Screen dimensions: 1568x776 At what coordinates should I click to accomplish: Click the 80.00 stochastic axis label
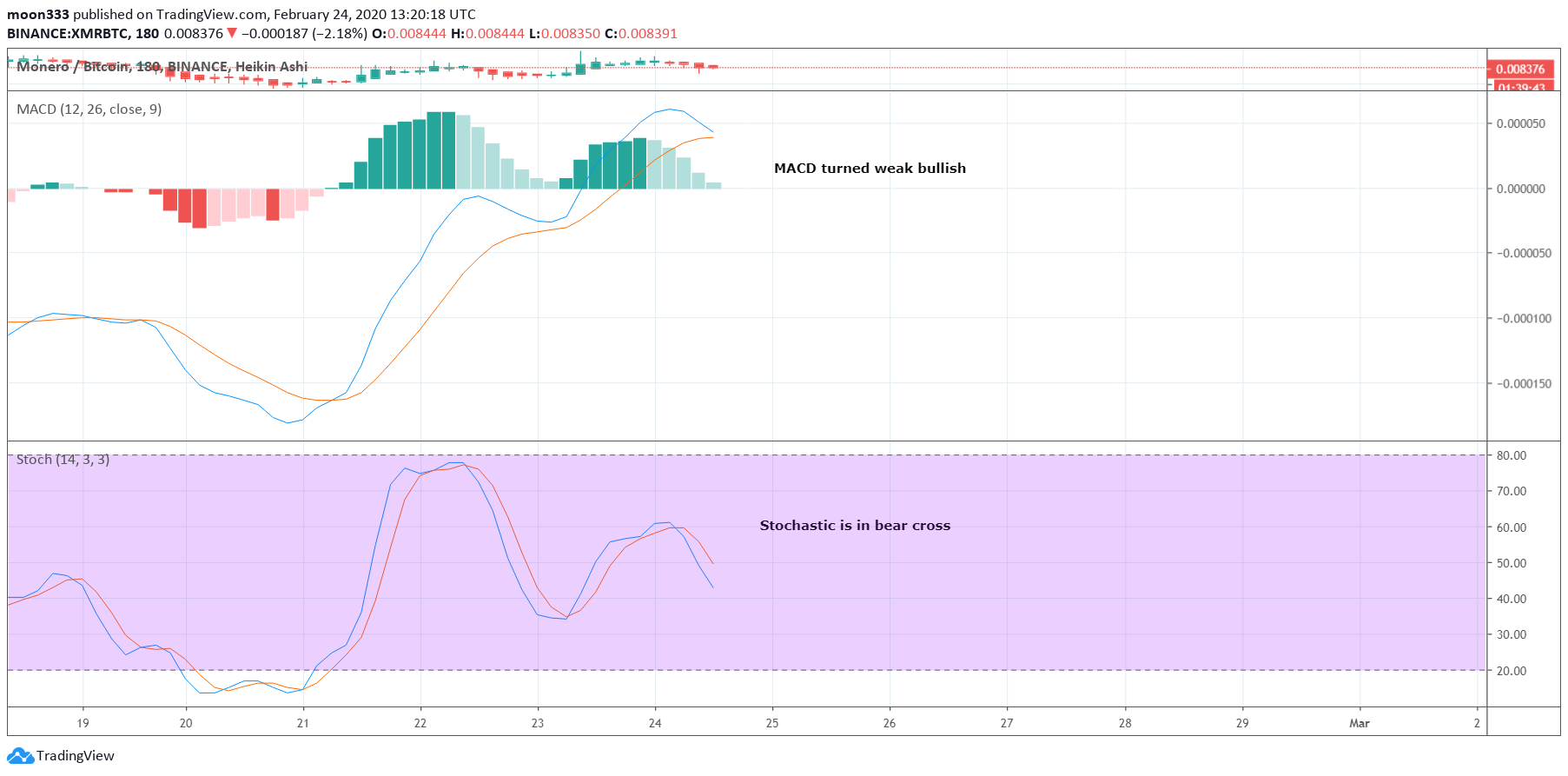tap(1512, 455)
